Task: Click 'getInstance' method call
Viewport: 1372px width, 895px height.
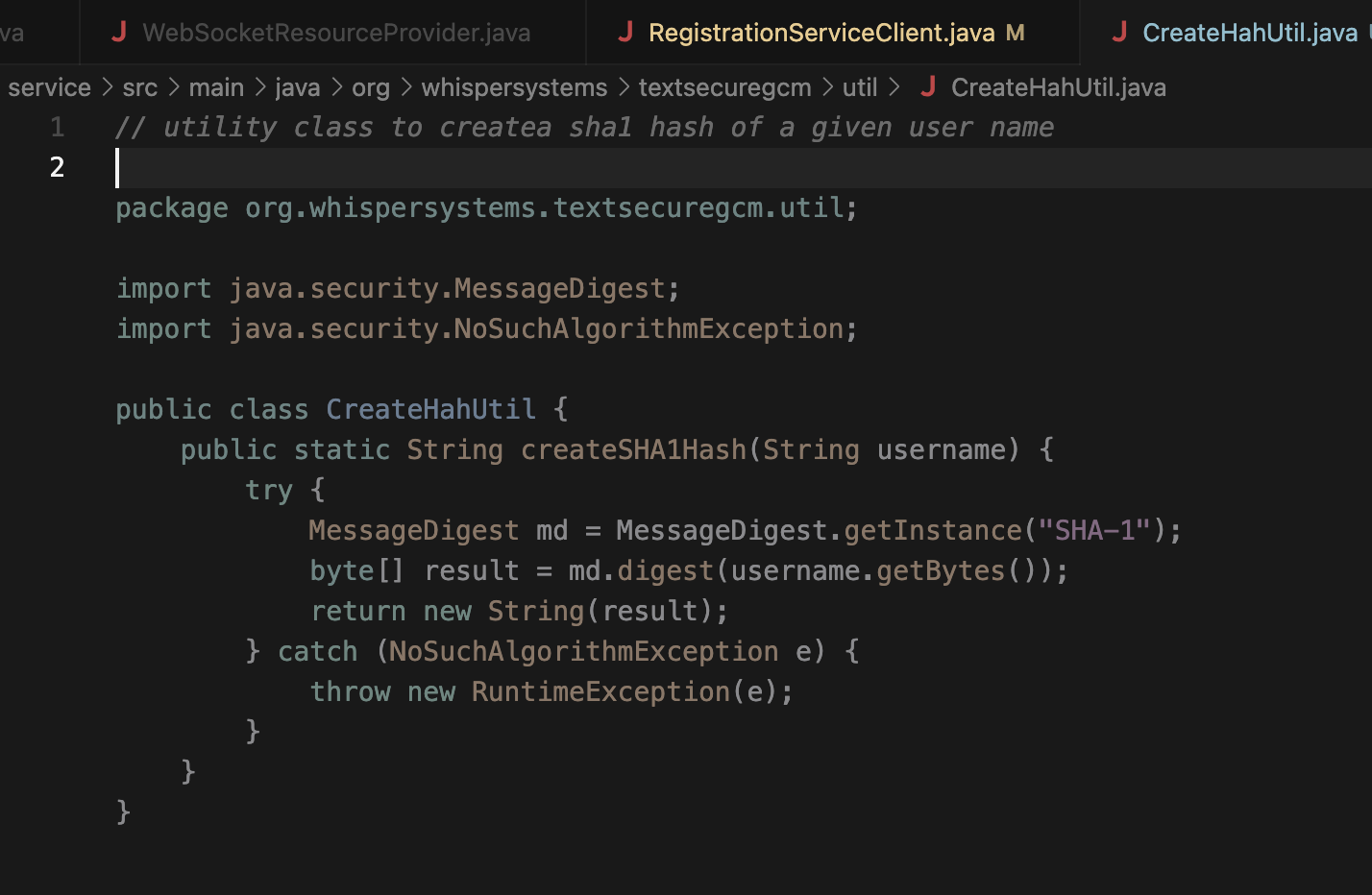Action: [x=933, y=530]
